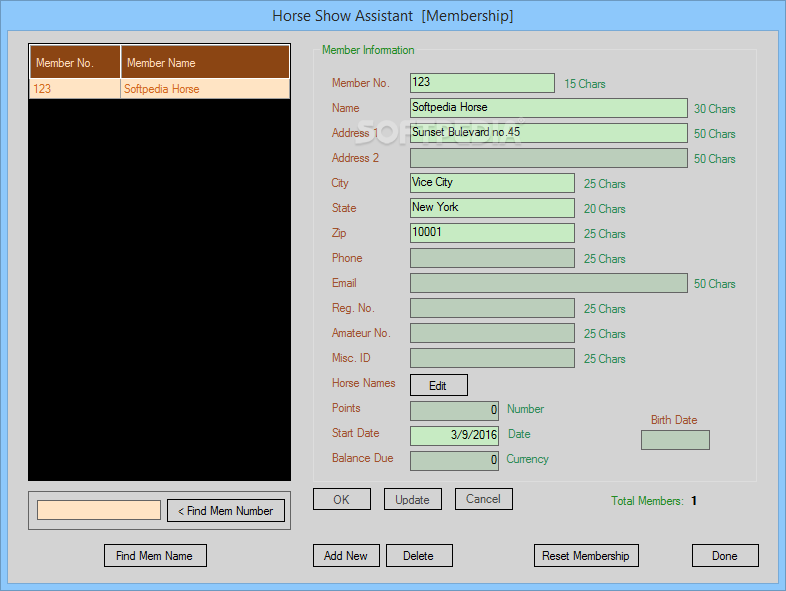
Task: Click the Member Information group title
Action: (x=368, y=50)
